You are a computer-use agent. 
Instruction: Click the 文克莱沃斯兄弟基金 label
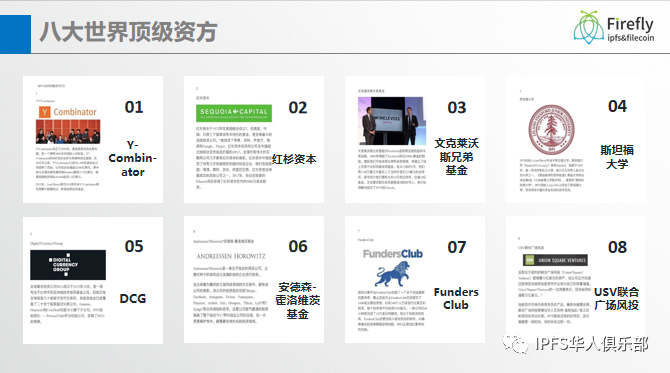click(x=456, y=156)
